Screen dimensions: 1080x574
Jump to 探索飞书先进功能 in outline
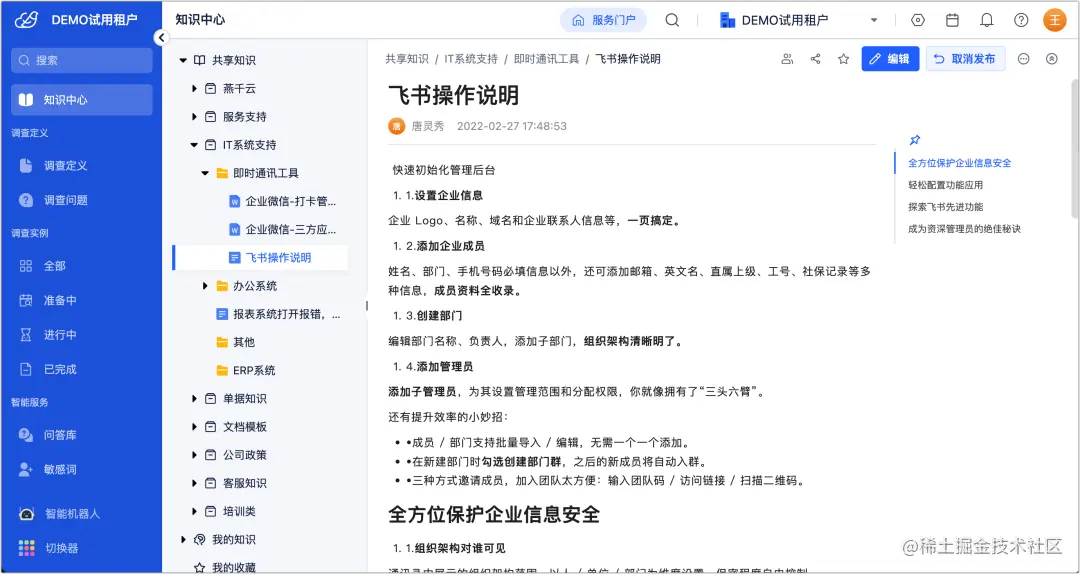[x=945, y=207]
